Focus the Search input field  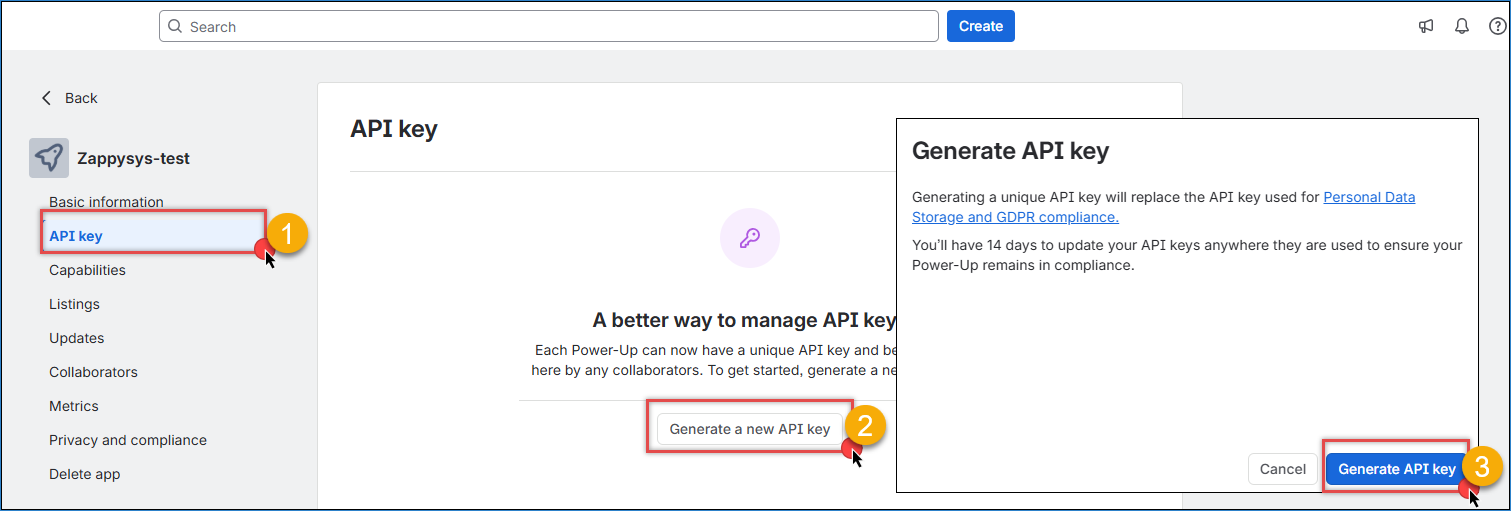[x=549, y=26]
